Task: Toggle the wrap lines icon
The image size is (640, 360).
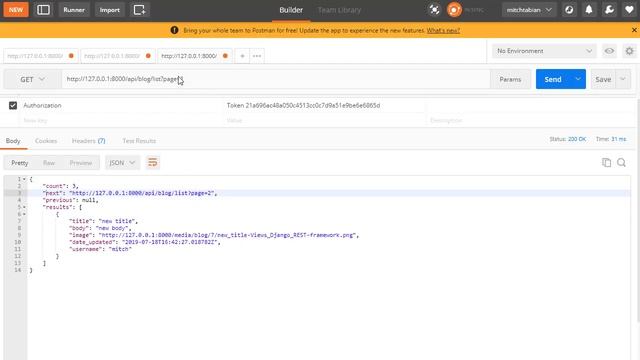Action: (153, 163)
